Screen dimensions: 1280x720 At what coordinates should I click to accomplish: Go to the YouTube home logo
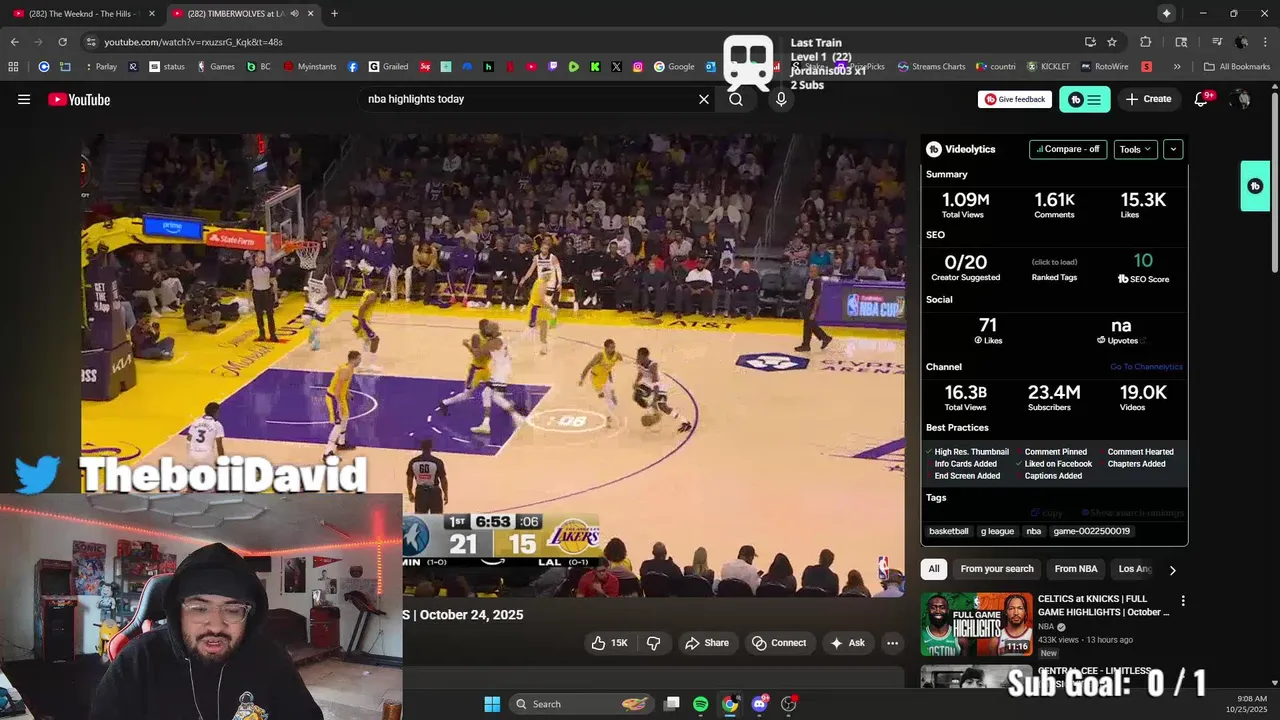[79, 99]
